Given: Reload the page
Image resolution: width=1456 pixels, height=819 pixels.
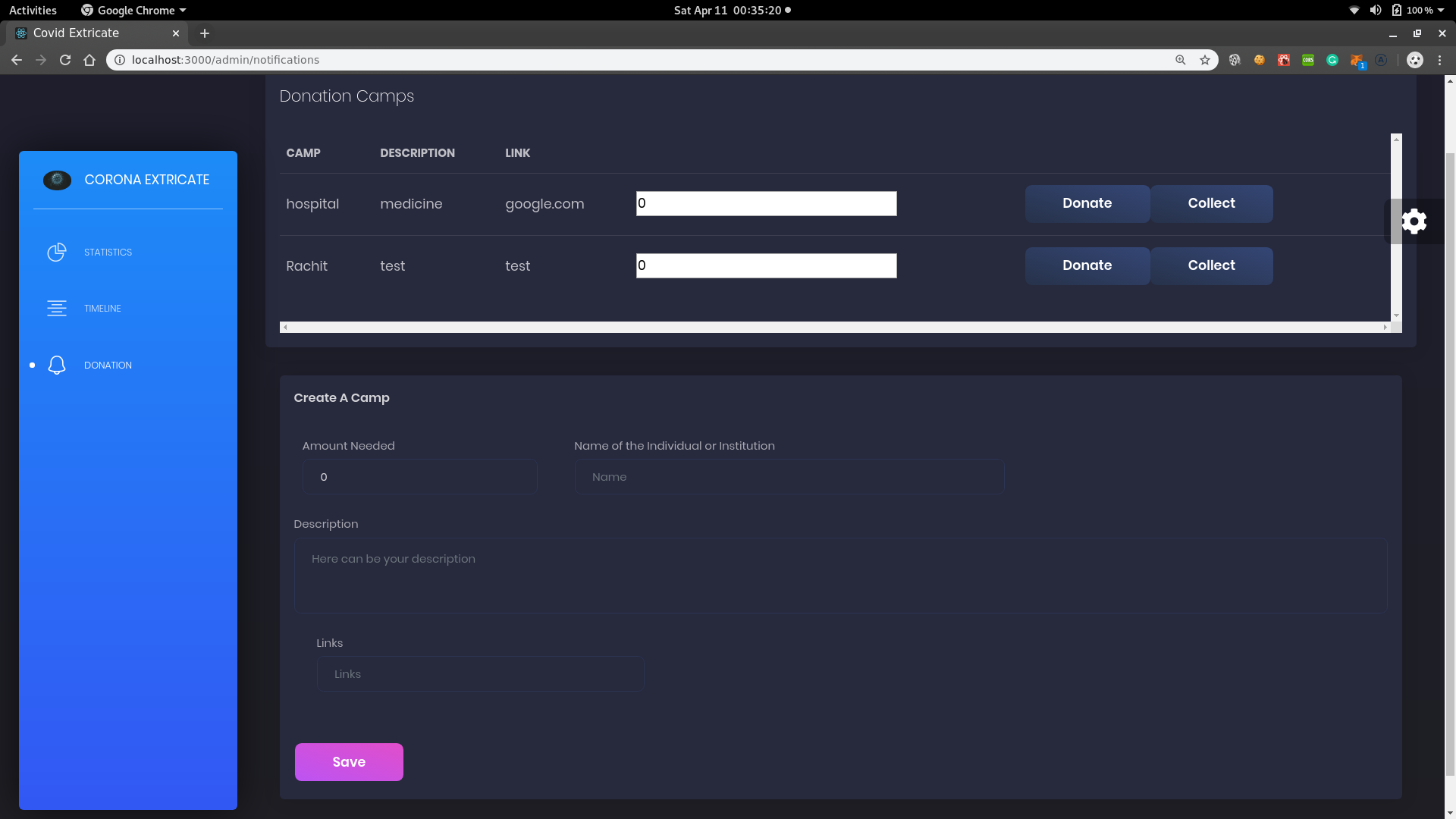Looking at the screenshot, I should click(x=65, y=60).
